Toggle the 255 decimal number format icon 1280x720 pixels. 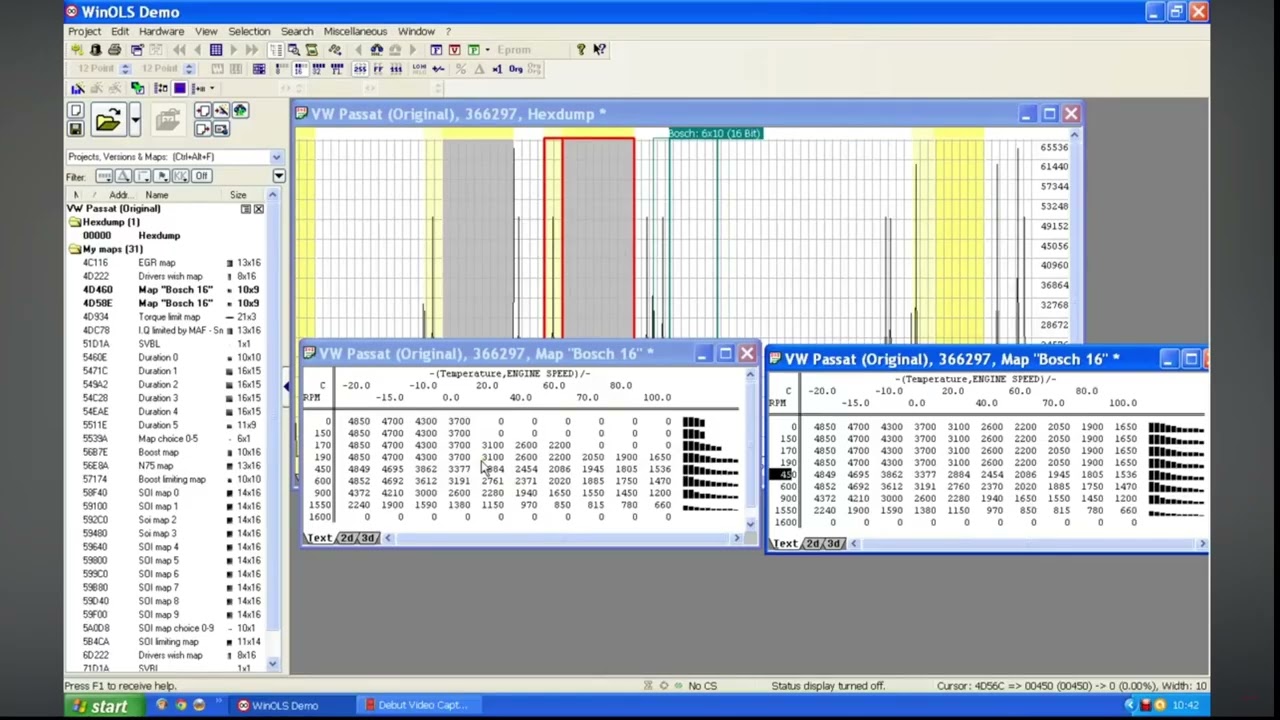pyautogui.click(x=360, y=68)
